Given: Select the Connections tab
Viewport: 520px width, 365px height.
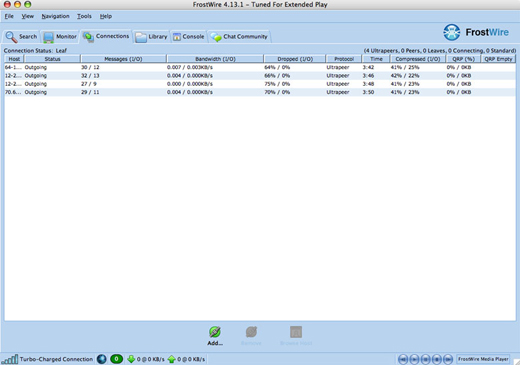Looking at the screenshot, I should click(x=106, y=36).
